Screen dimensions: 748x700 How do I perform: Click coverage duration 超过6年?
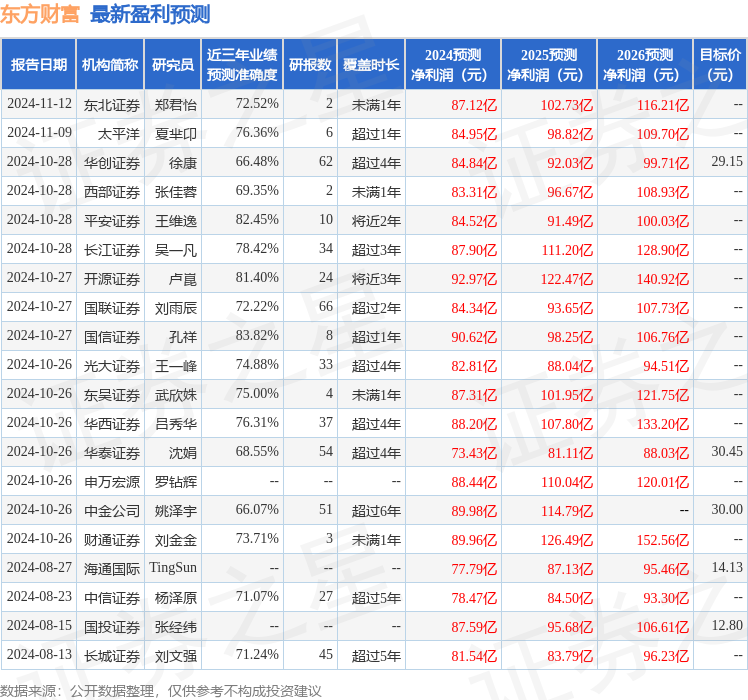376,512
